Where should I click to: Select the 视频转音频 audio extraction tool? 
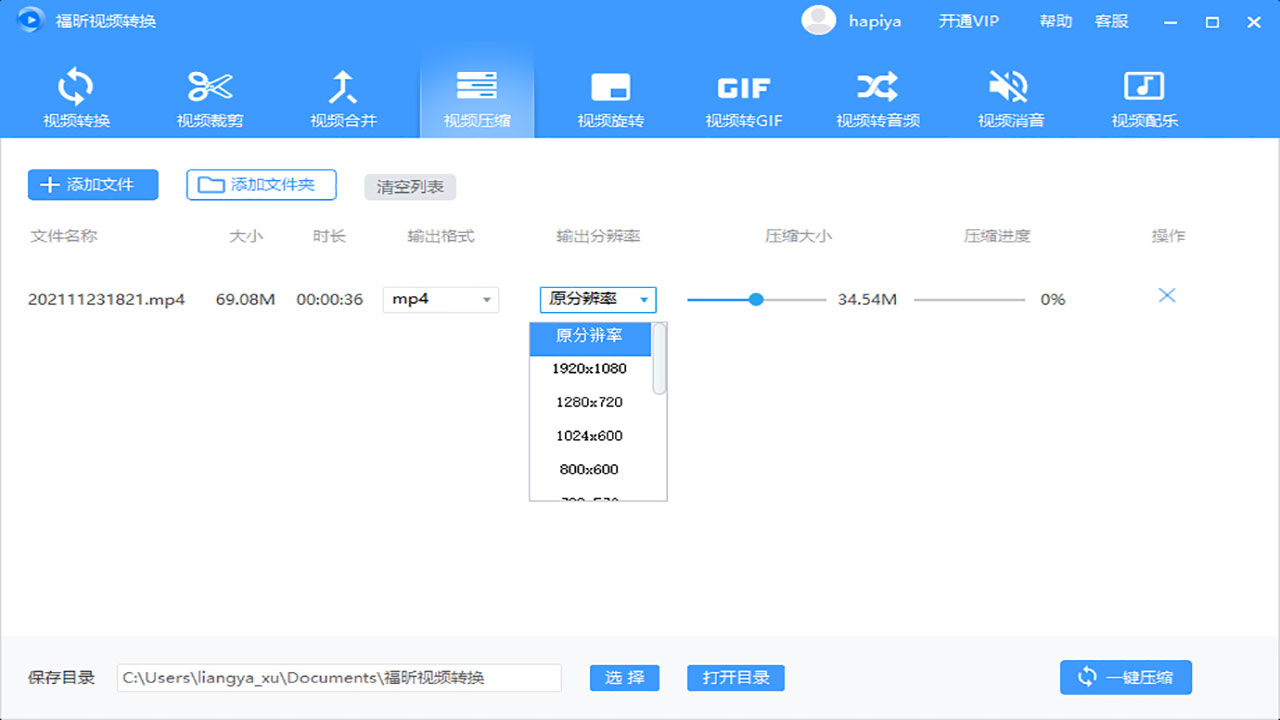[877, 97]
